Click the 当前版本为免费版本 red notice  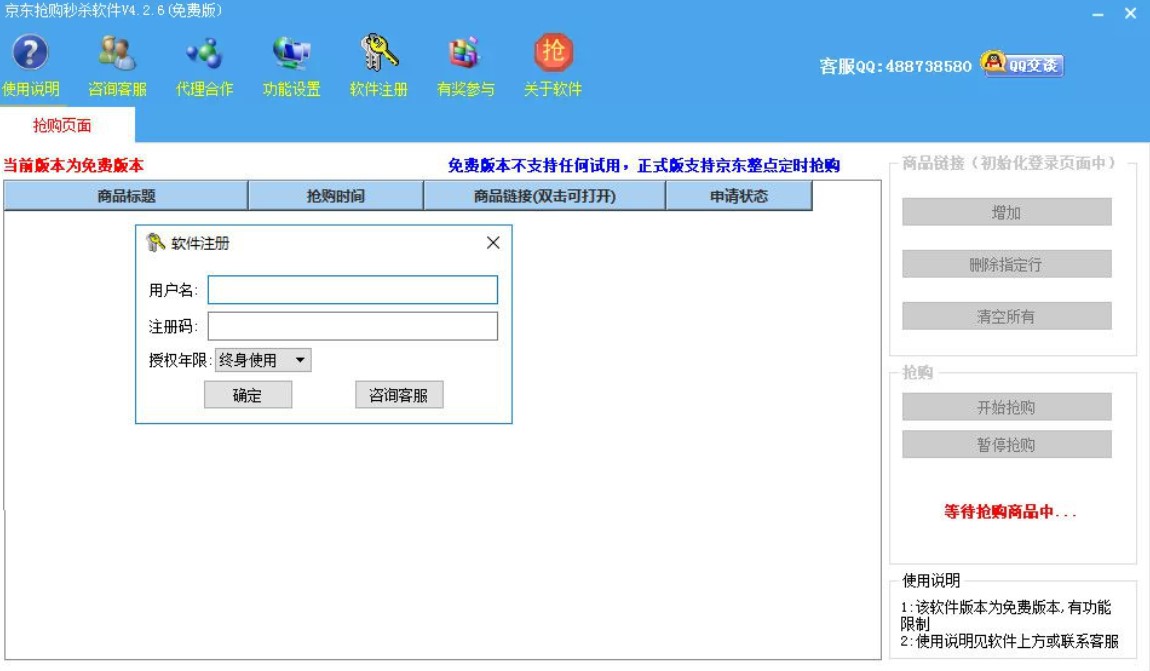[73, 166]
